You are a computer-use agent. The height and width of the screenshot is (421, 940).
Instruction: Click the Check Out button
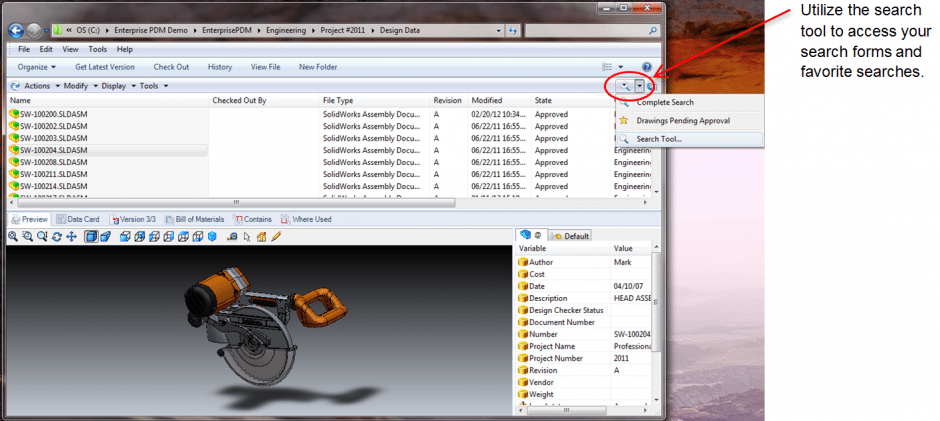coord(171,67)
